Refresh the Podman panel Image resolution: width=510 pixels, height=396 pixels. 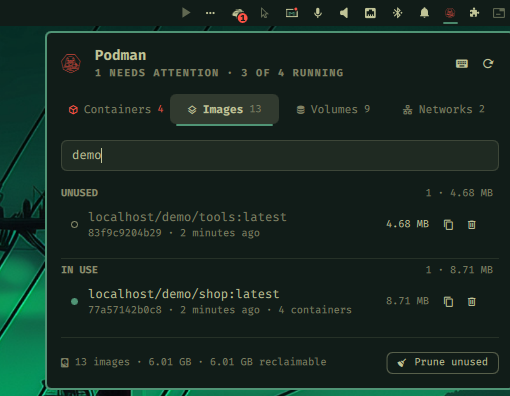pyautogui.click(x=488, y=64)
